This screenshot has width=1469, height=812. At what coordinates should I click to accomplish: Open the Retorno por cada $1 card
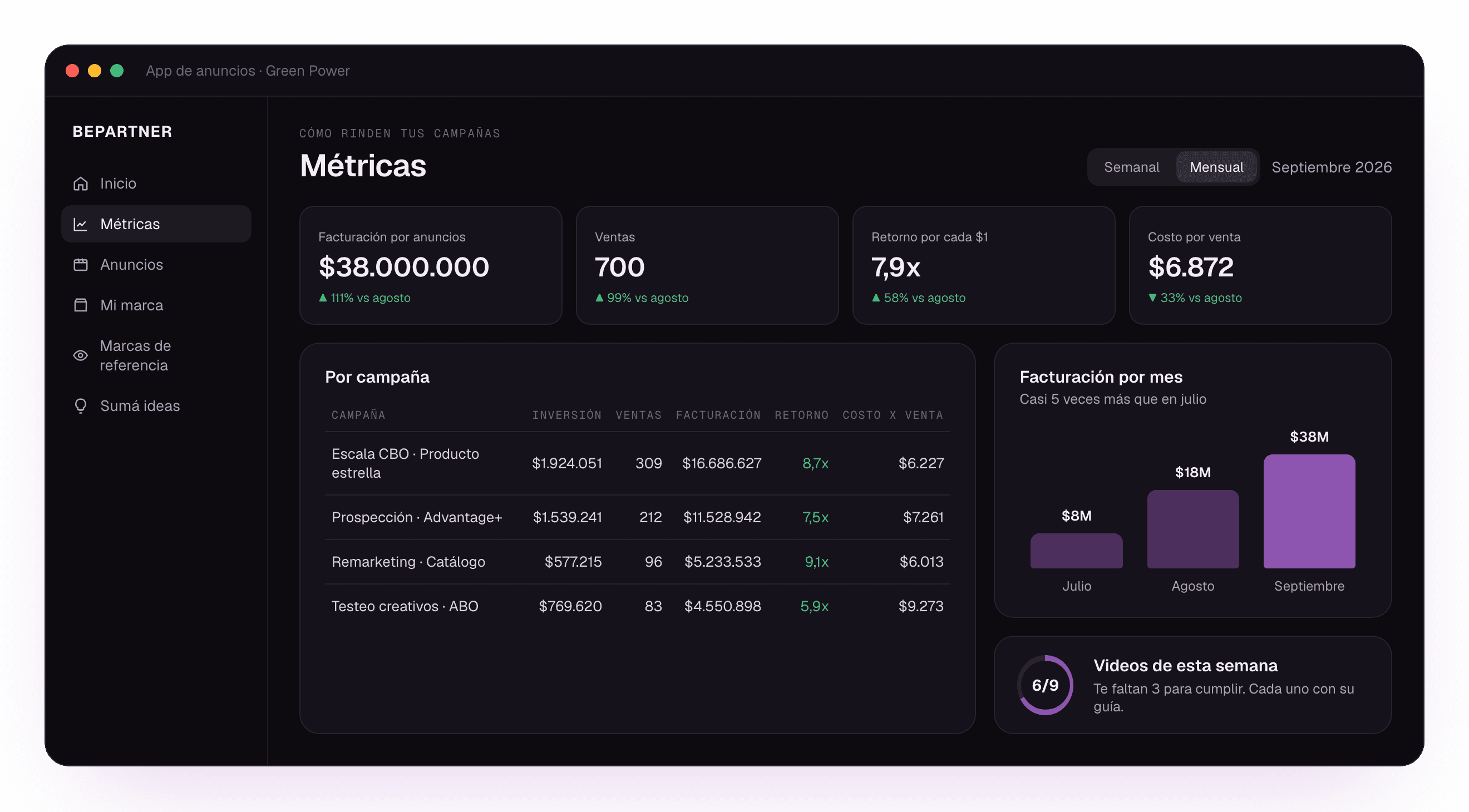984,265
